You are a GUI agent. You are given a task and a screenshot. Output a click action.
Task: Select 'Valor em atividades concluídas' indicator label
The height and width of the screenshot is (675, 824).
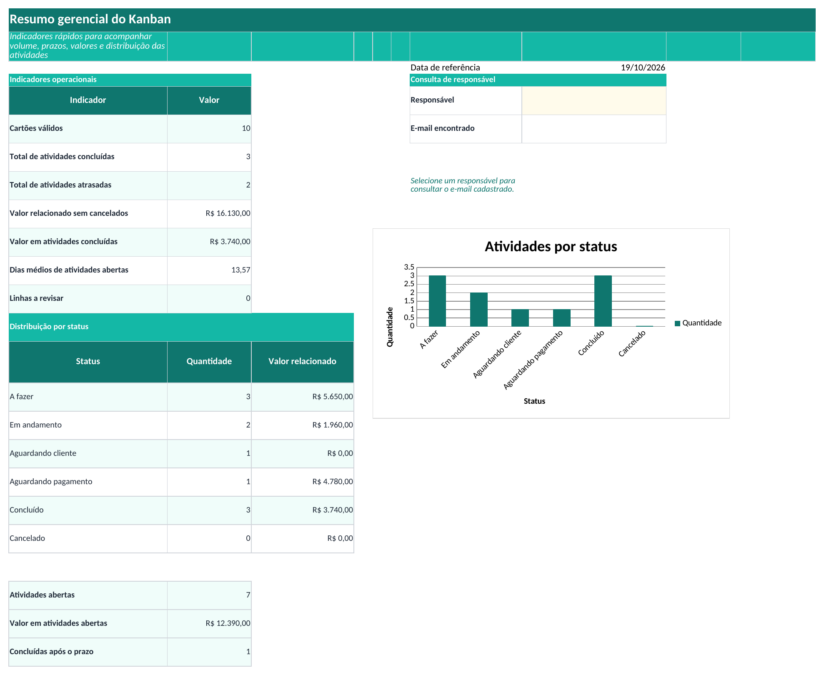64,242
